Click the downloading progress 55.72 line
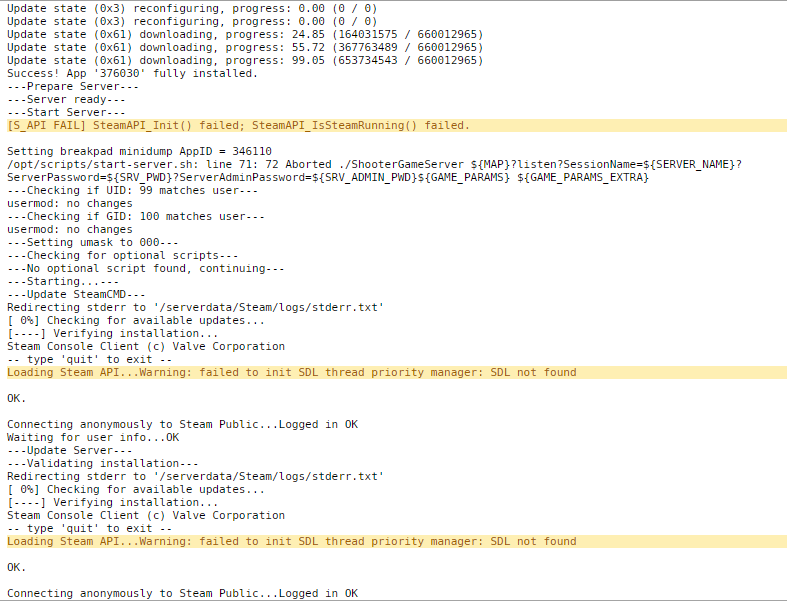This screenshot has width=787, height=601. pos(245,47)
